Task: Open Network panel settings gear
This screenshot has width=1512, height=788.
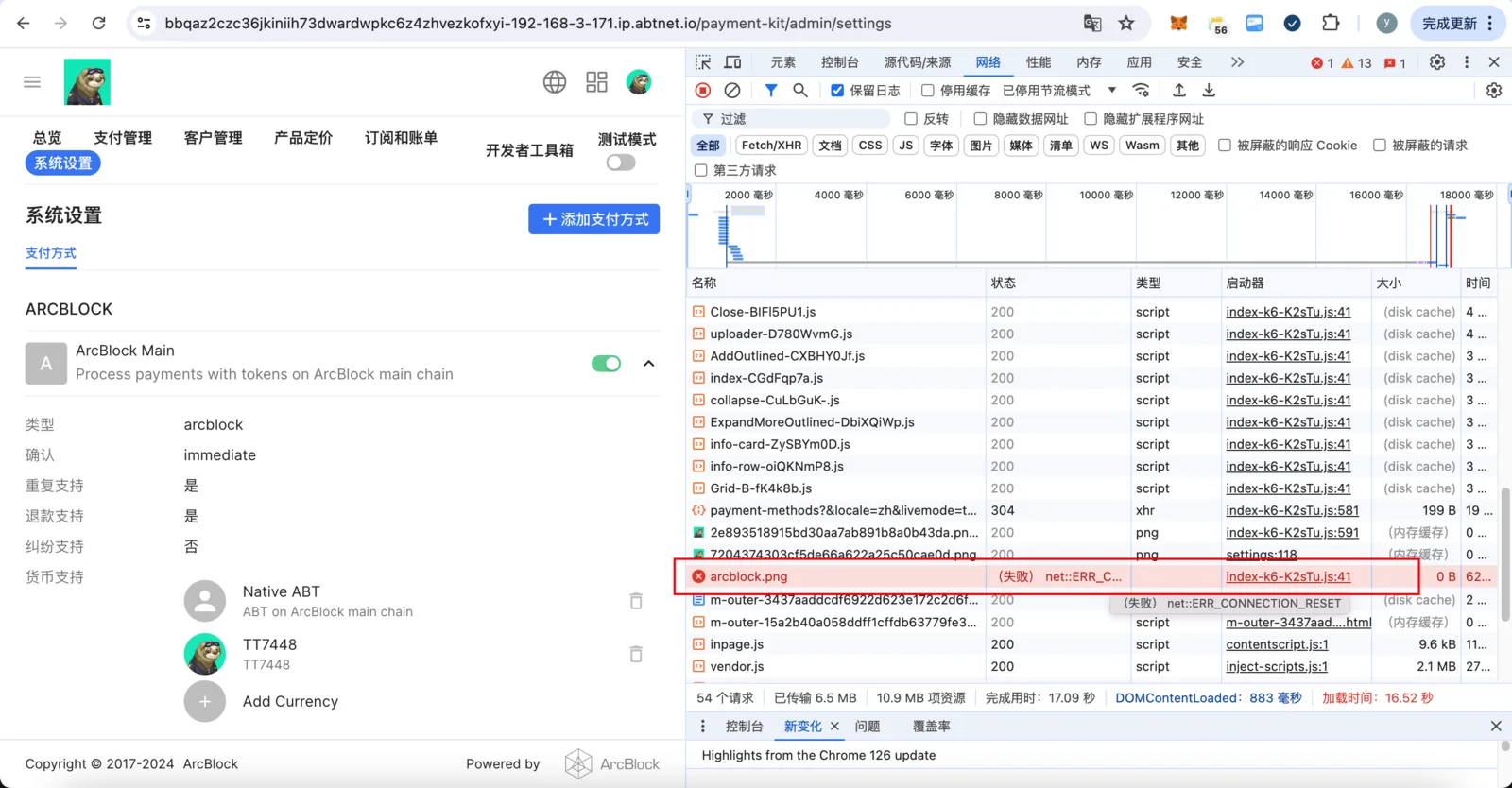Action: coord(1494,91)
